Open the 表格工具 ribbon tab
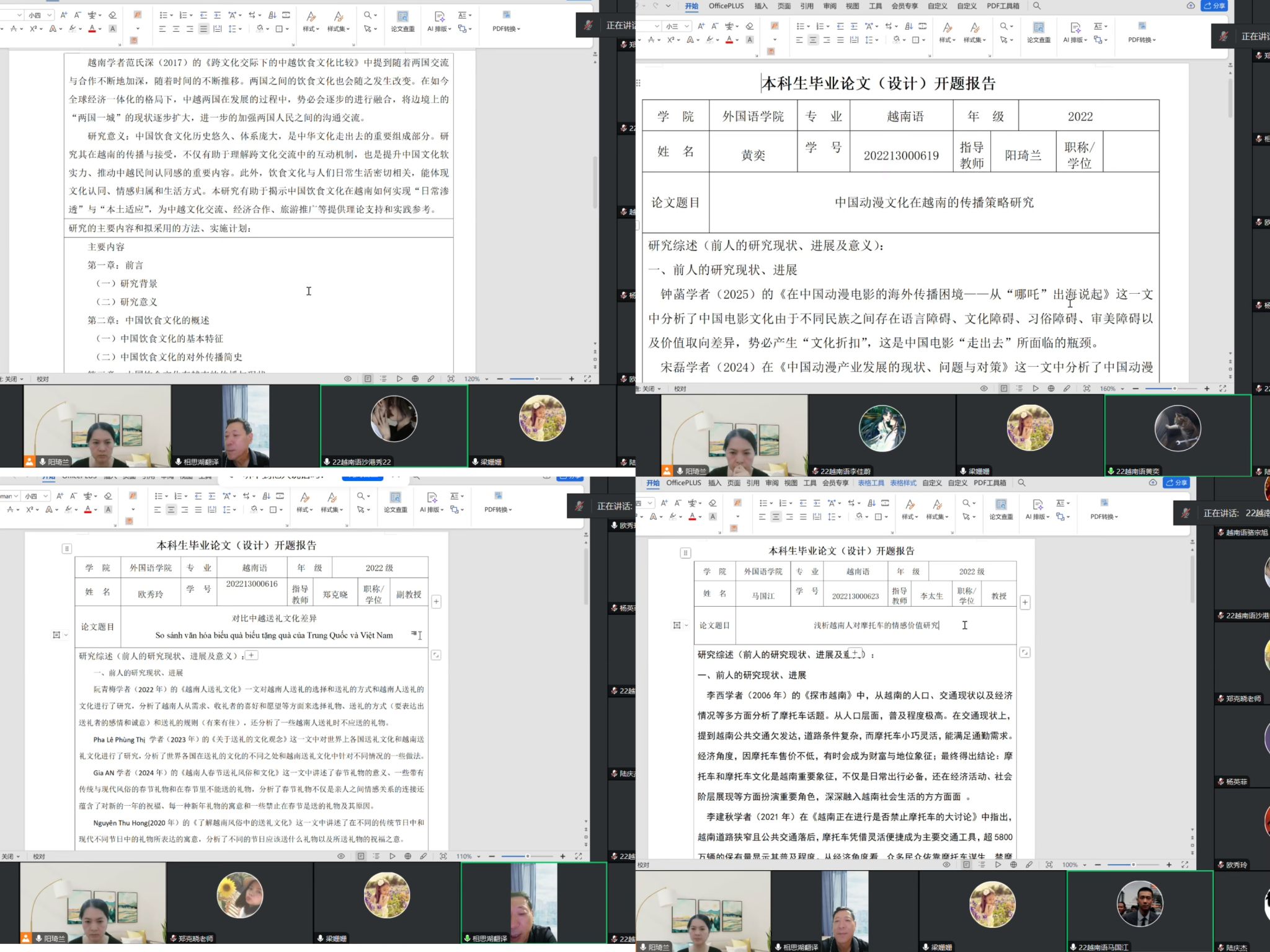The height and width of the screenshot is (952, 1270). tap(870, 483)
